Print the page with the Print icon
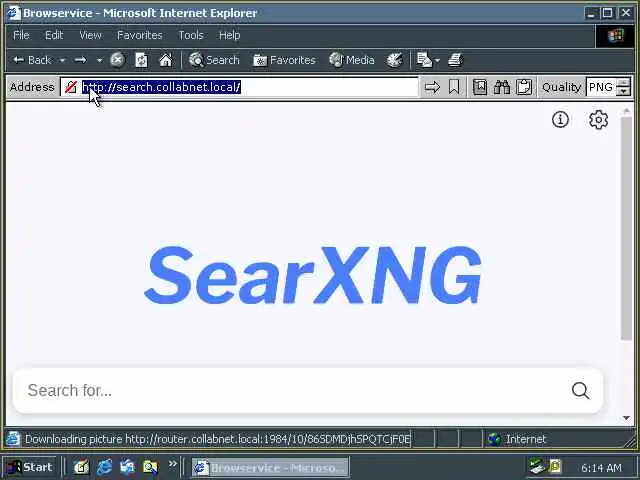Screen dimensions: 640x480 [455, 60]
